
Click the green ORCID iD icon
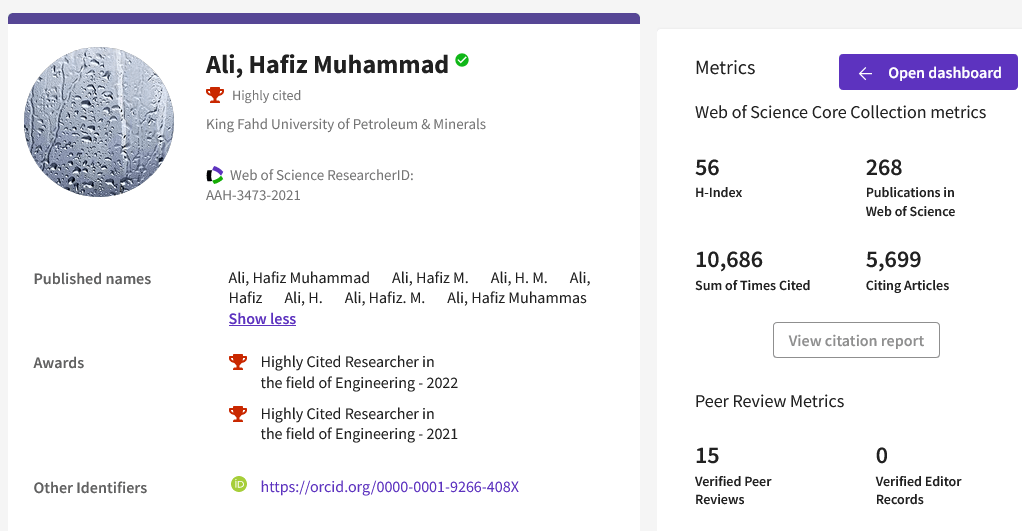point(239,485)
